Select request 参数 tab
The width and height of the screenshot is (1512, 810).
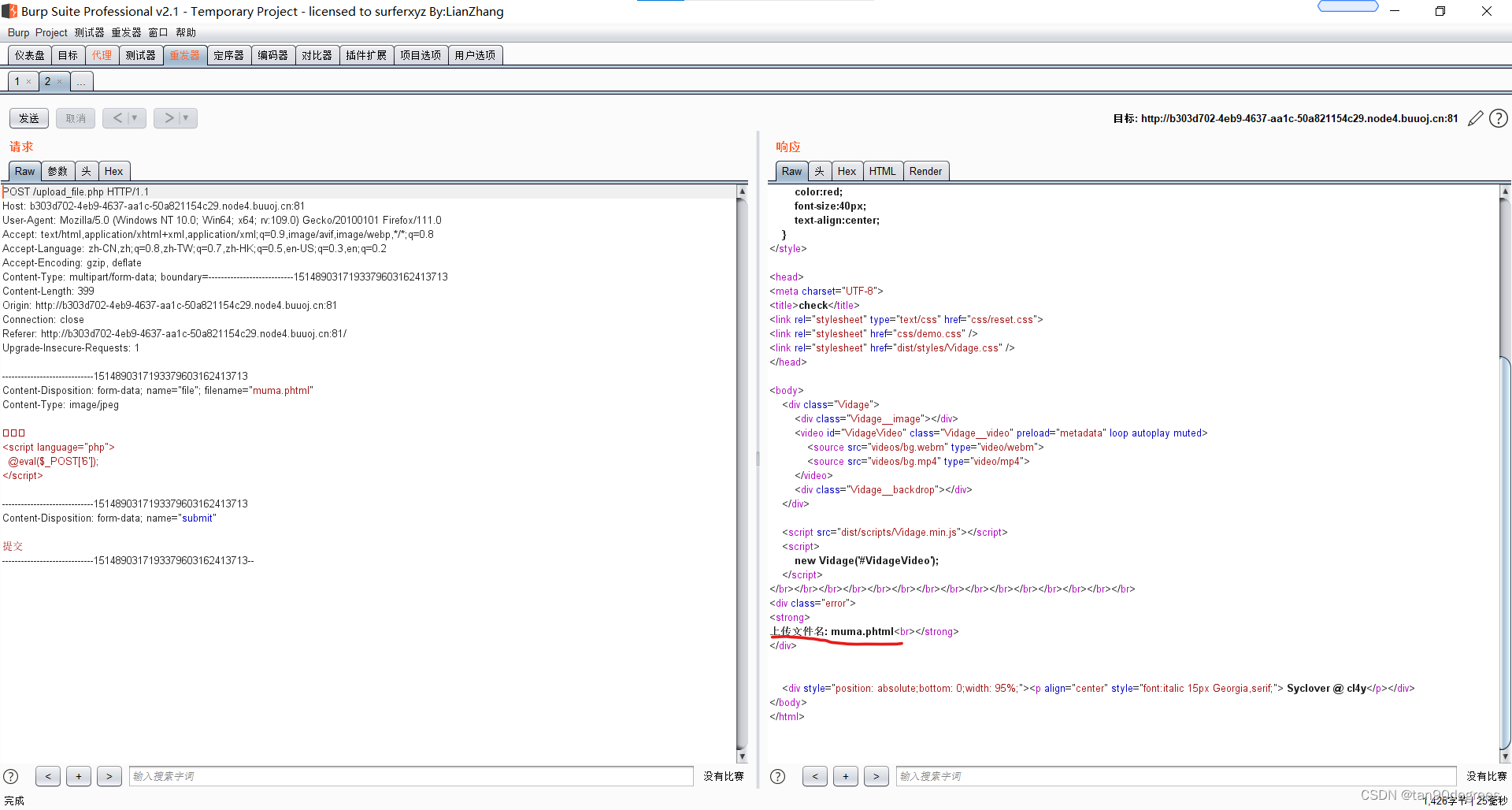pos(57,171)
